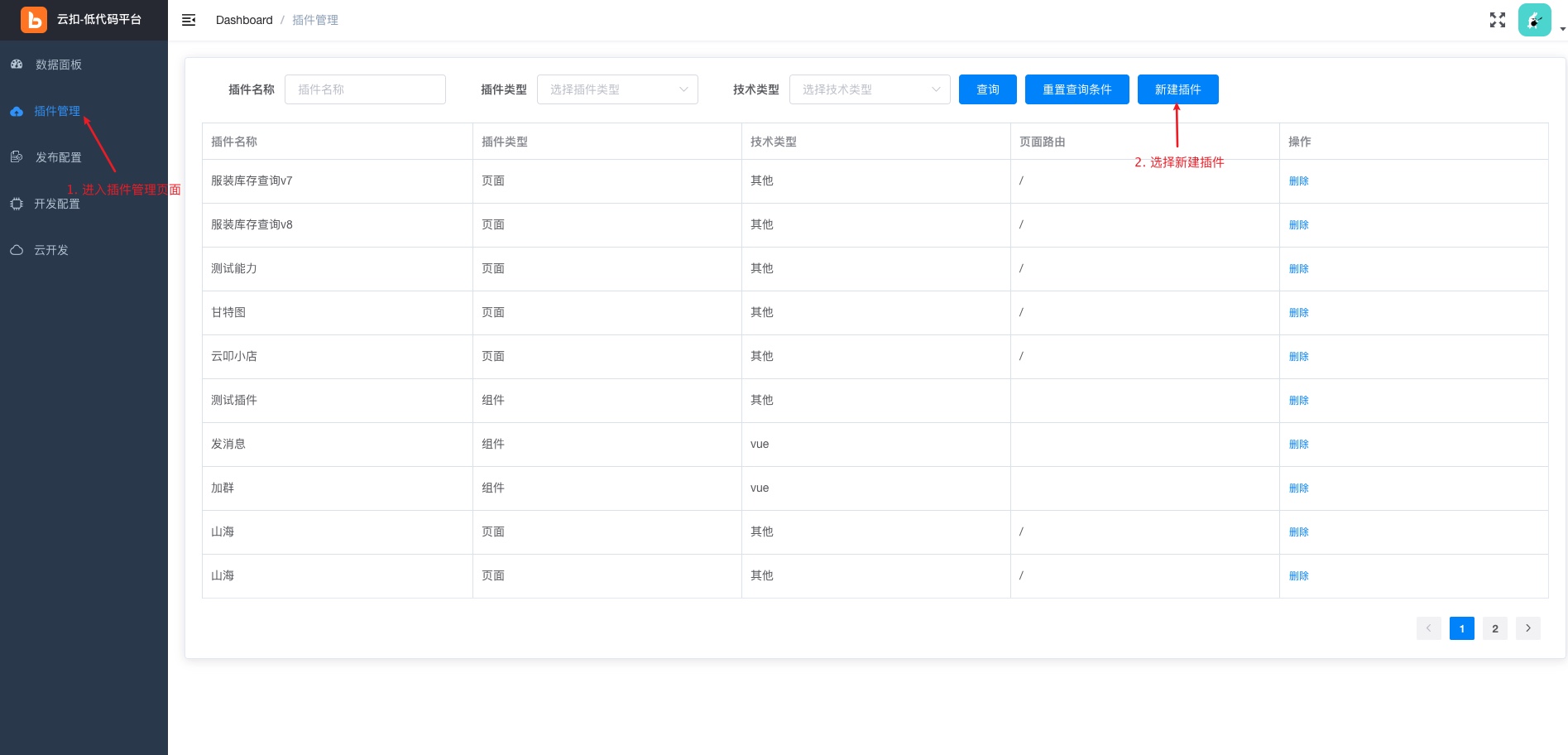The height and width of the screenshot is (755, 1568).
Task: Advance pages with the next-page chevron
Action: coord(1527,628)
